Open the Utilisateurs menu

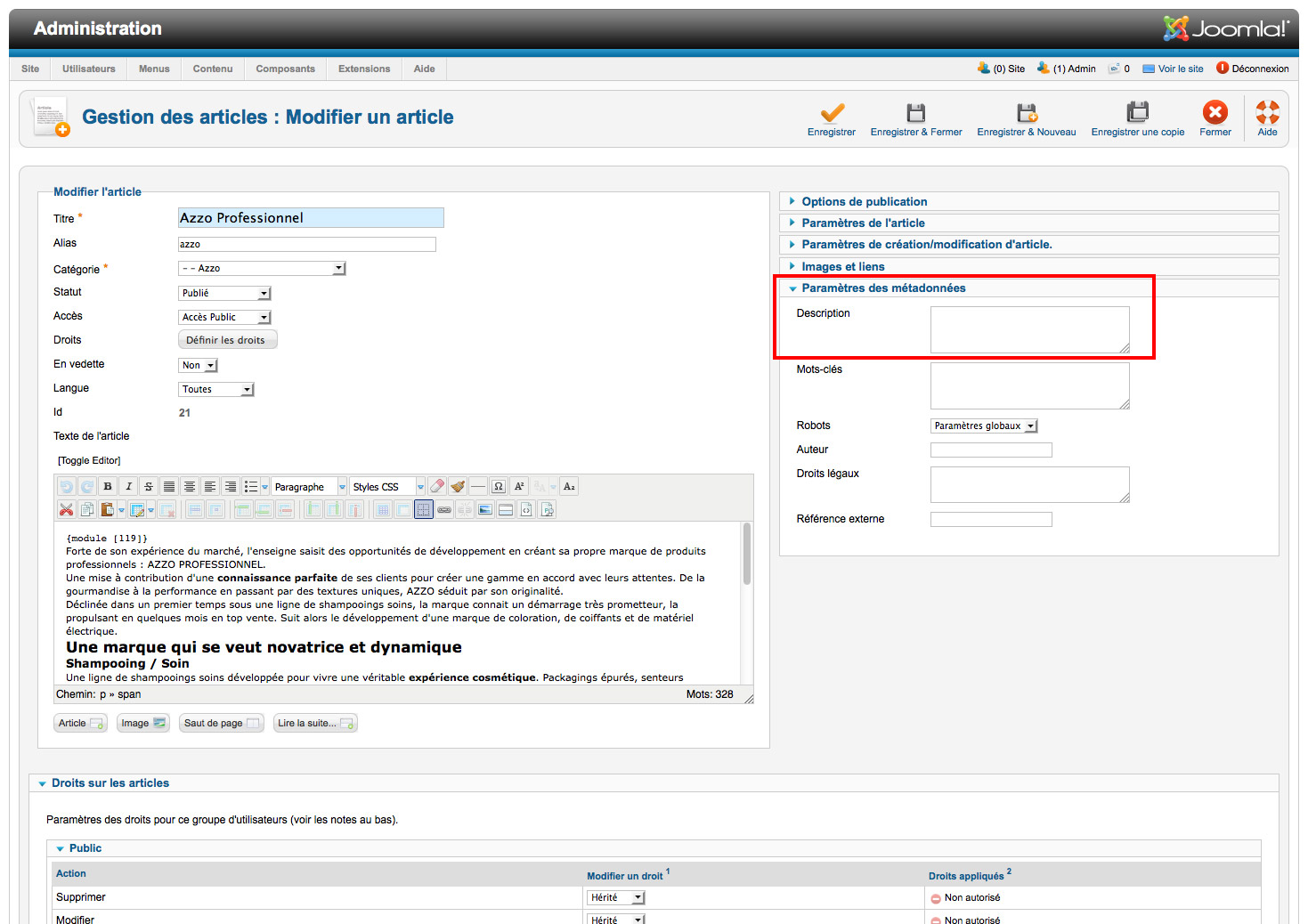(89, 69)
